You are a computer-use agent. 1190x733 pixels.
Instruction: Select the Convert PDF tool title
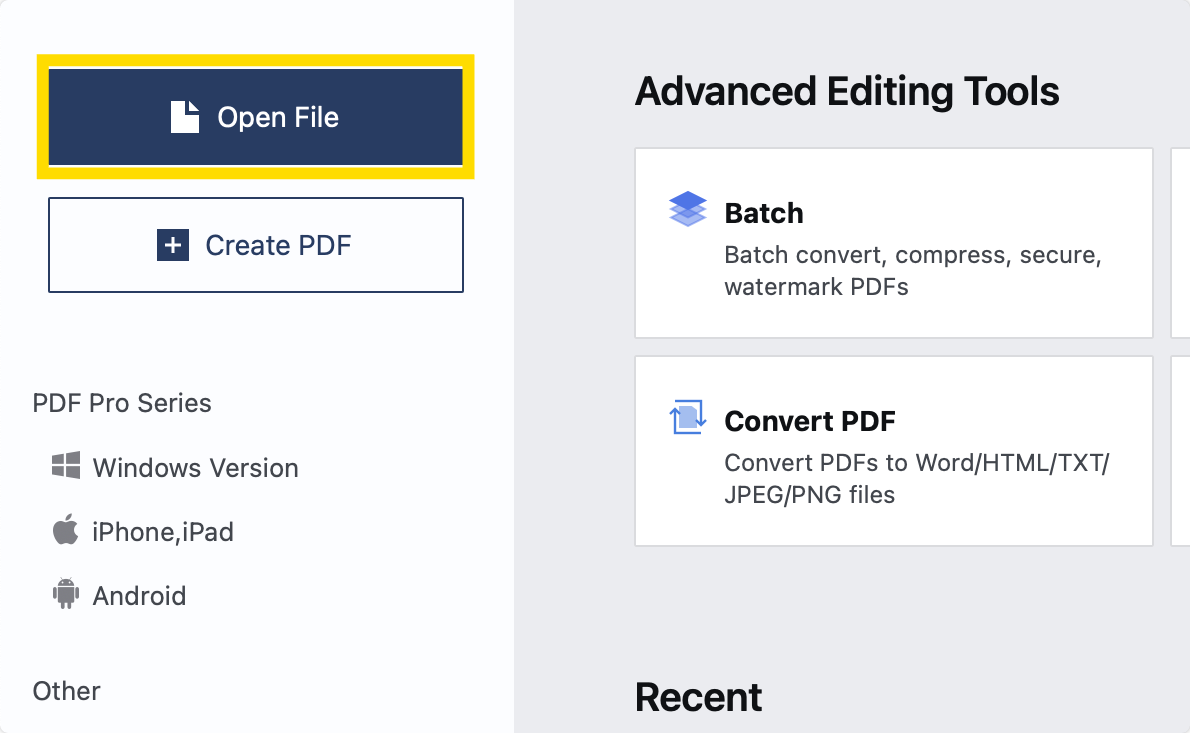pos(810,421)
